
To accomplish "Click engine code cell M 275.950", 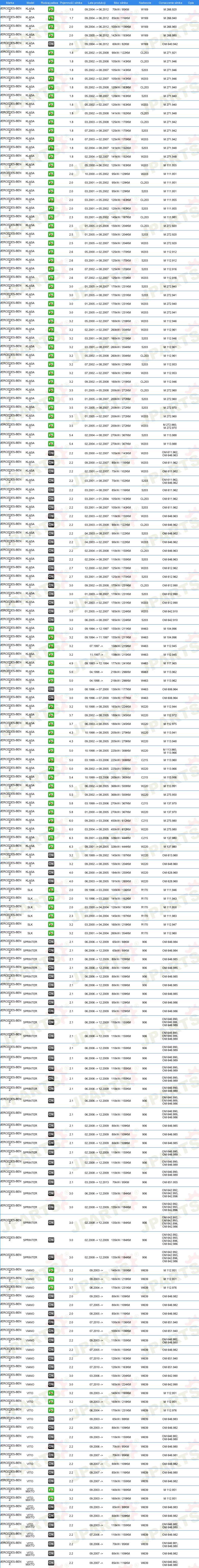I will 170,794.
